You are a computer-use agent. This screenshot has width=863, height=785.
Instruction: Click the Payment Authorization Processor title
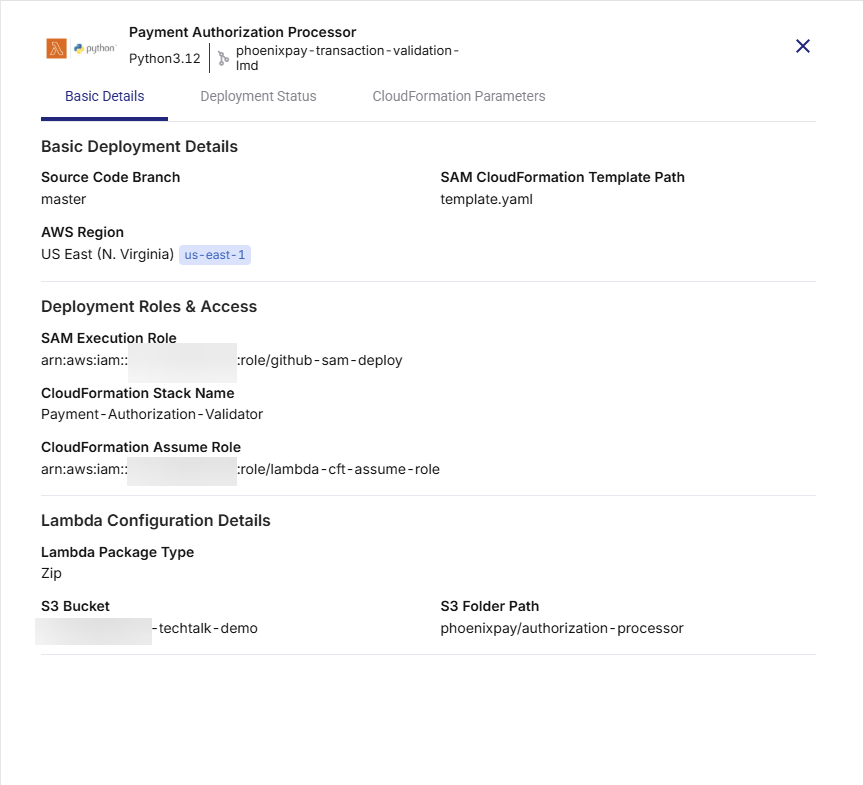[242, 31]
